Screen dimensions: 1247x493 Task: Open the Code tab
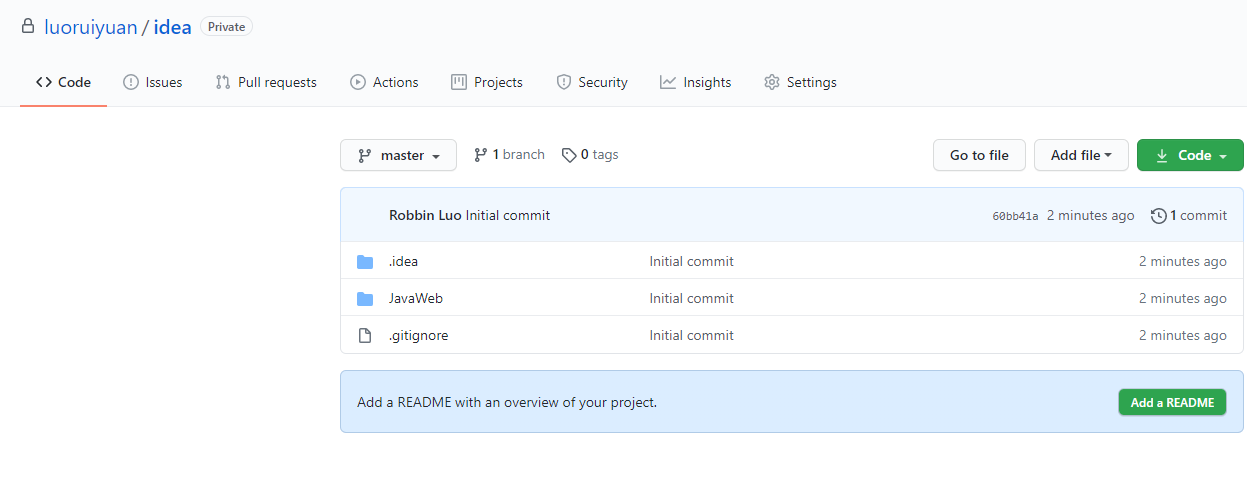[x=63, y=82]
